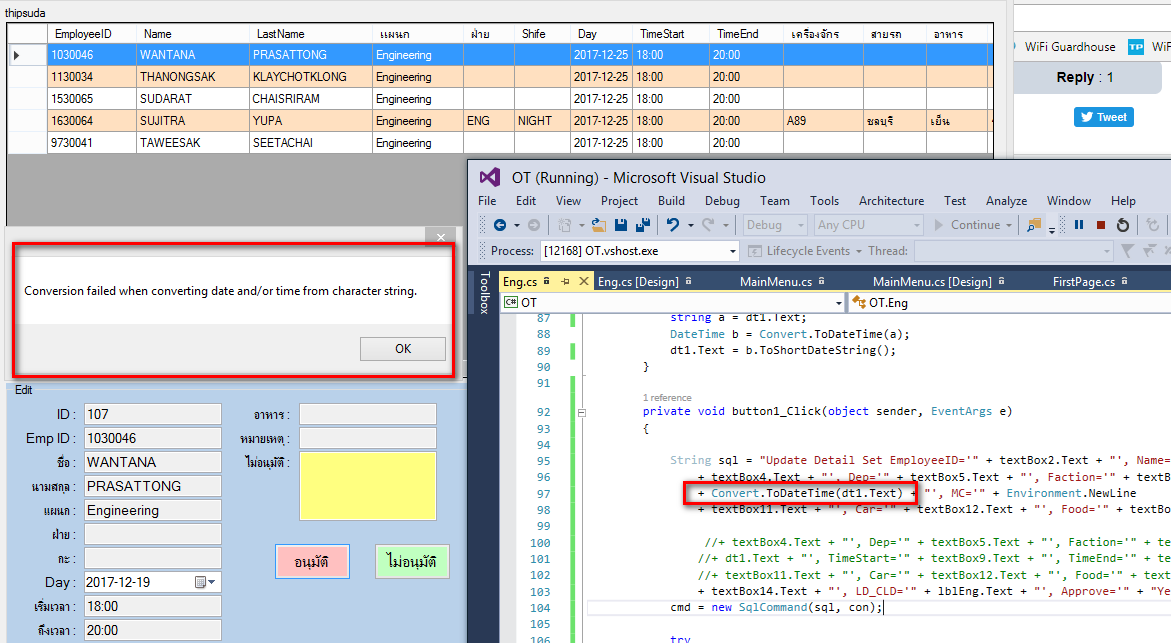Expand the Lifecycle Events dropdown arrow
Viewport: 1171px width, 643px height.
pyautogui.click(x=859, y=252)
